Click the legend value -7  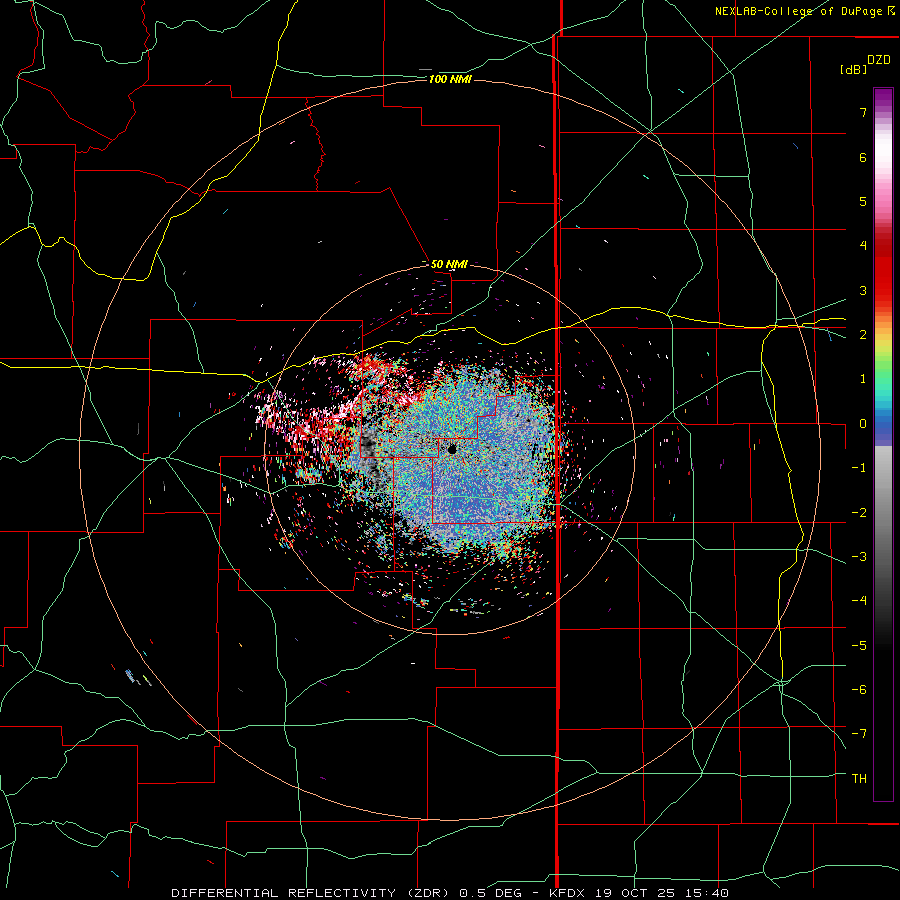pyautogui.click(x=859, y=734)
